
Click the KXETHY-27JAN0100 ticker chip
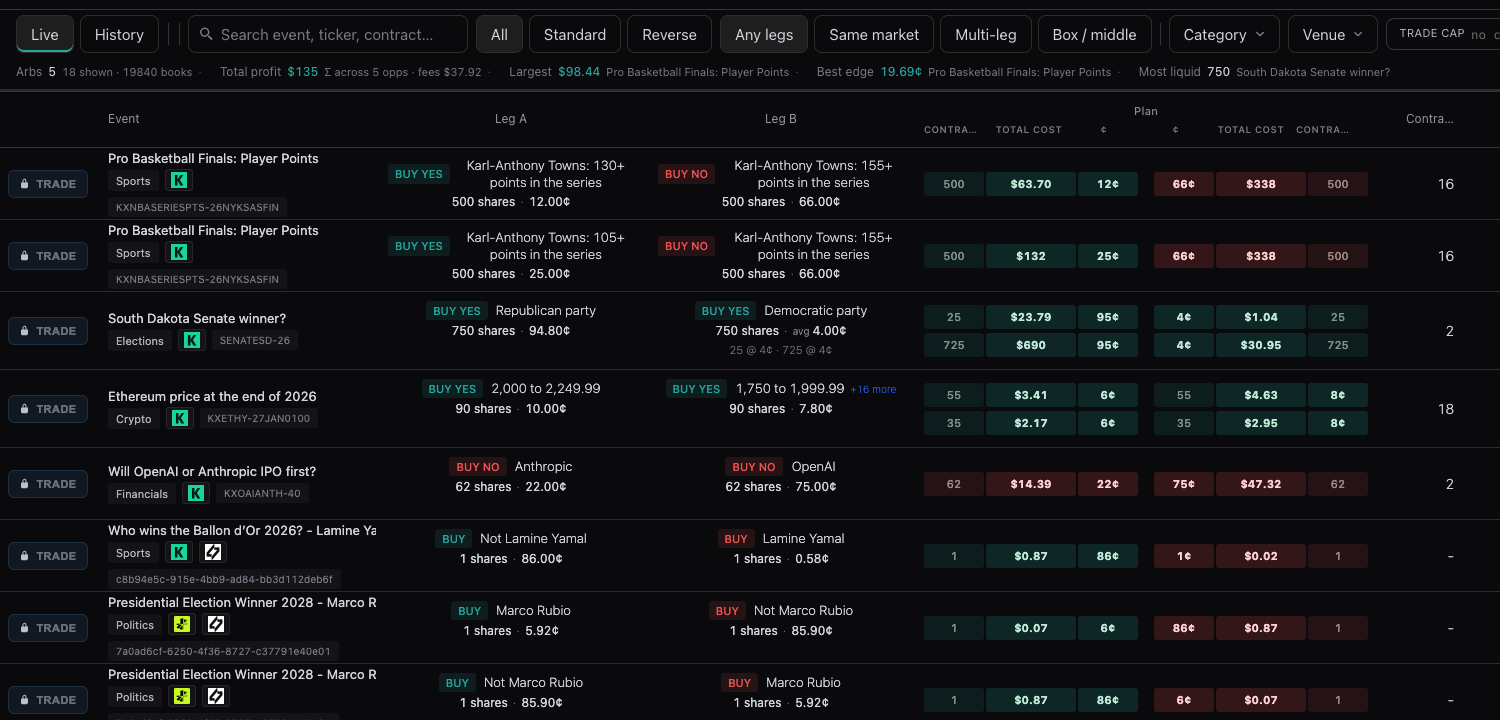(259, 419)
